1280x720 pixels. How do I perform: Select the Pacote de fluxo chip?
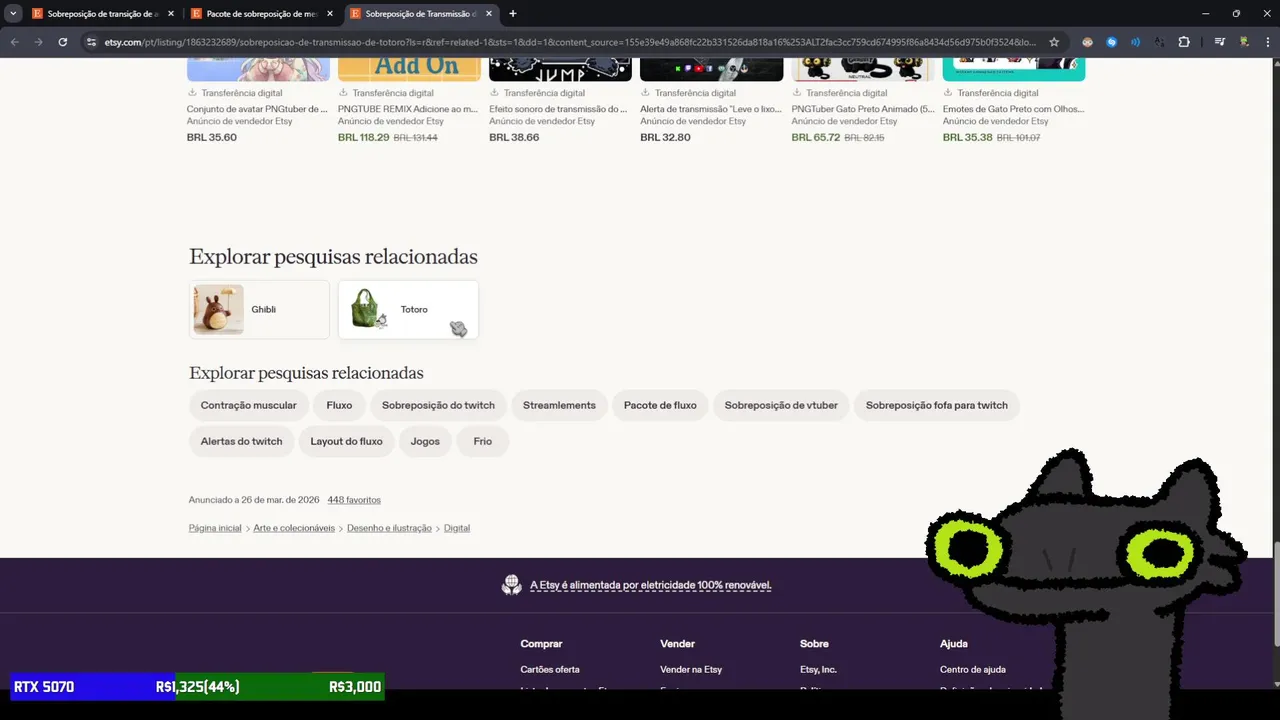[660, 405]
